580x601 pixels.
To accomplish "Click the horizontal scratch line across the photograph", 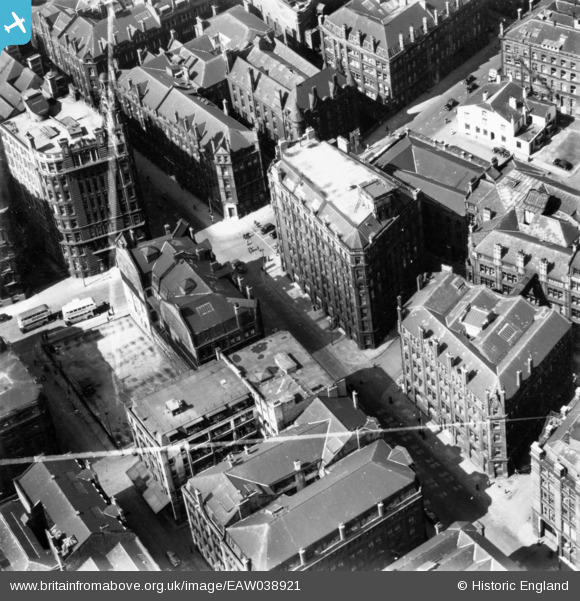I will (268, 441).
